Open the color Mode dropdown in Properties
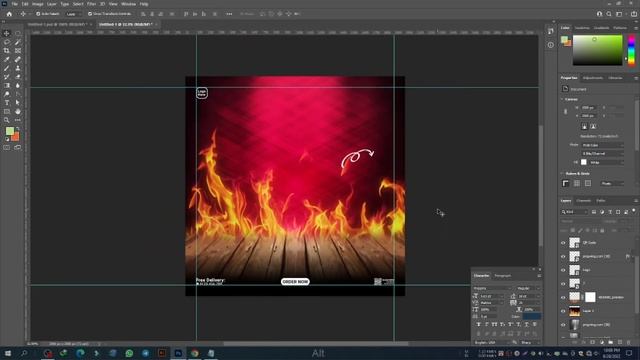Image resolution: width=640 pixels, height=360 pixels. click(602, 145)
